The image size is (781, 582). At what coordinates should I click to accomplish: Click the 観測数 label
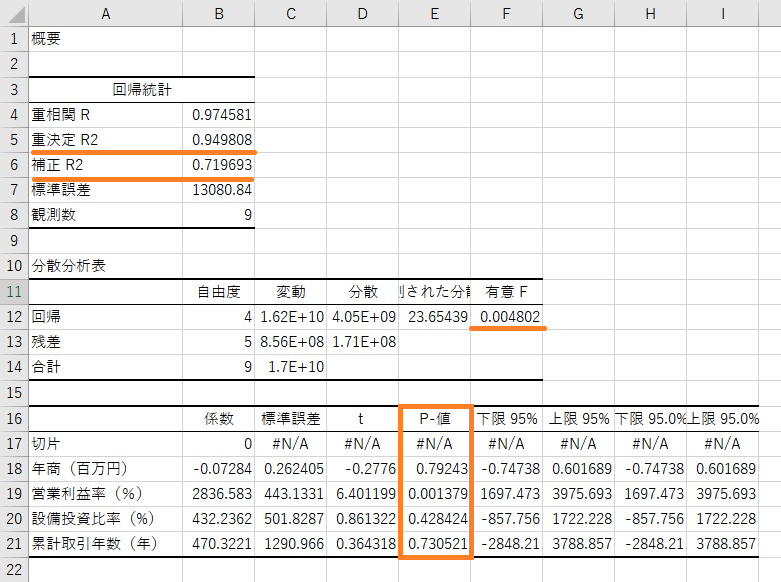coord(53,215)
